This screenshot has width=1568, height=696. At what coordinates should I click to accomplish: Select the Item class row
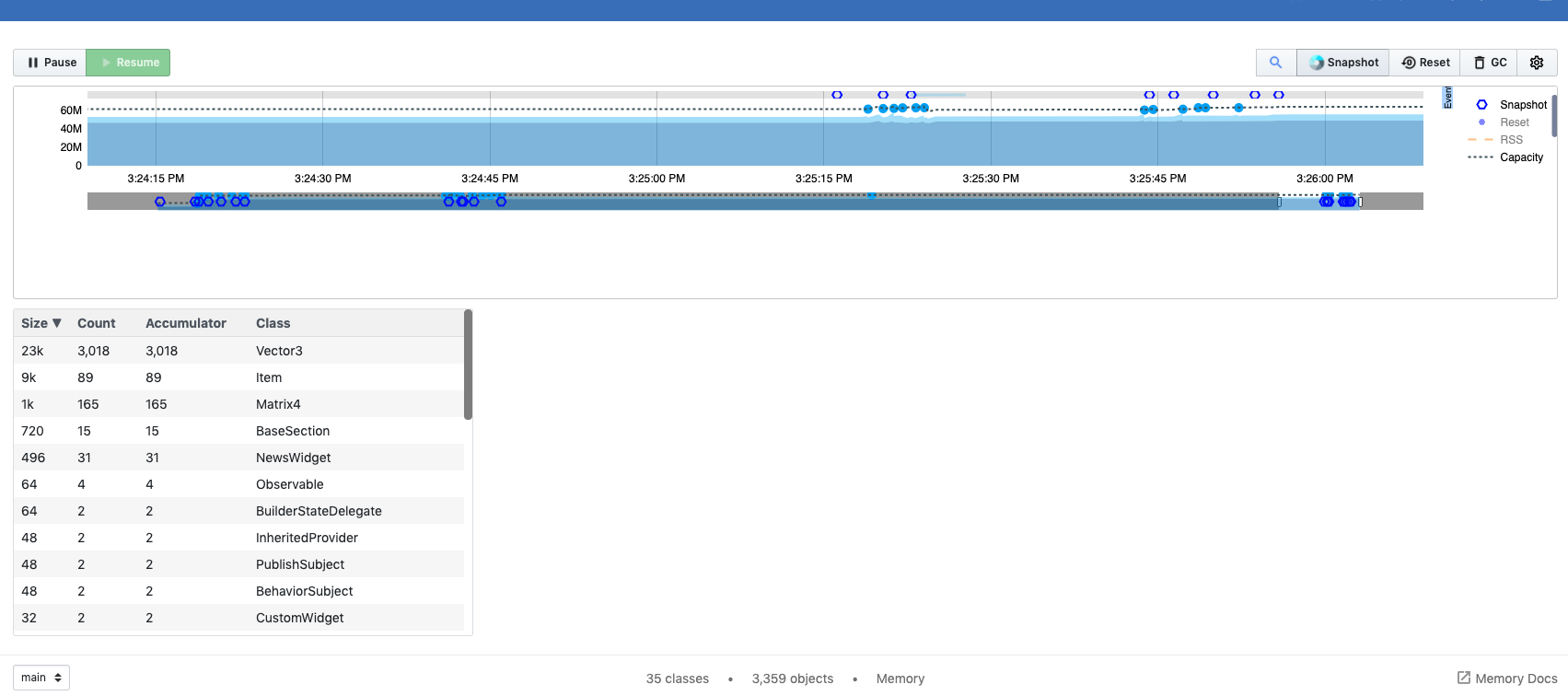[x=238, y=377]
